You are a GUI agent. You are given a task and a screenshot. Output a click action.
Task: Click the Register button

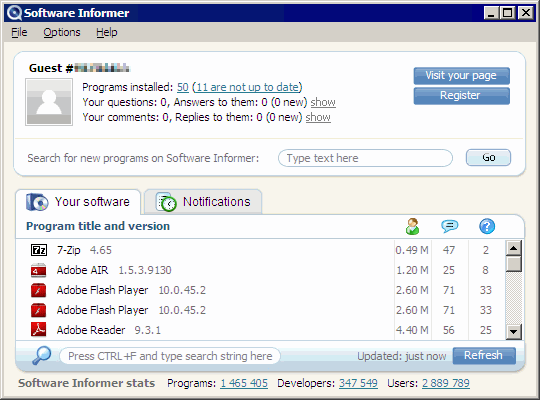tap(461, 95)
